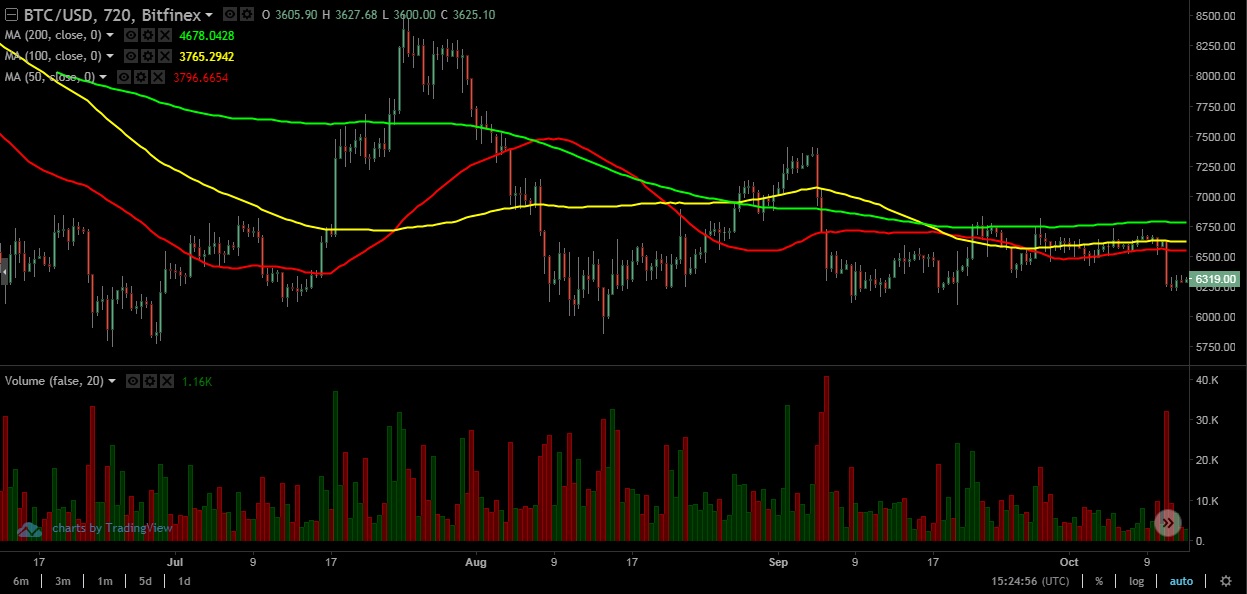
Task: Open settings for the MA 50 indicator
Action: click(x=141, y=77)
